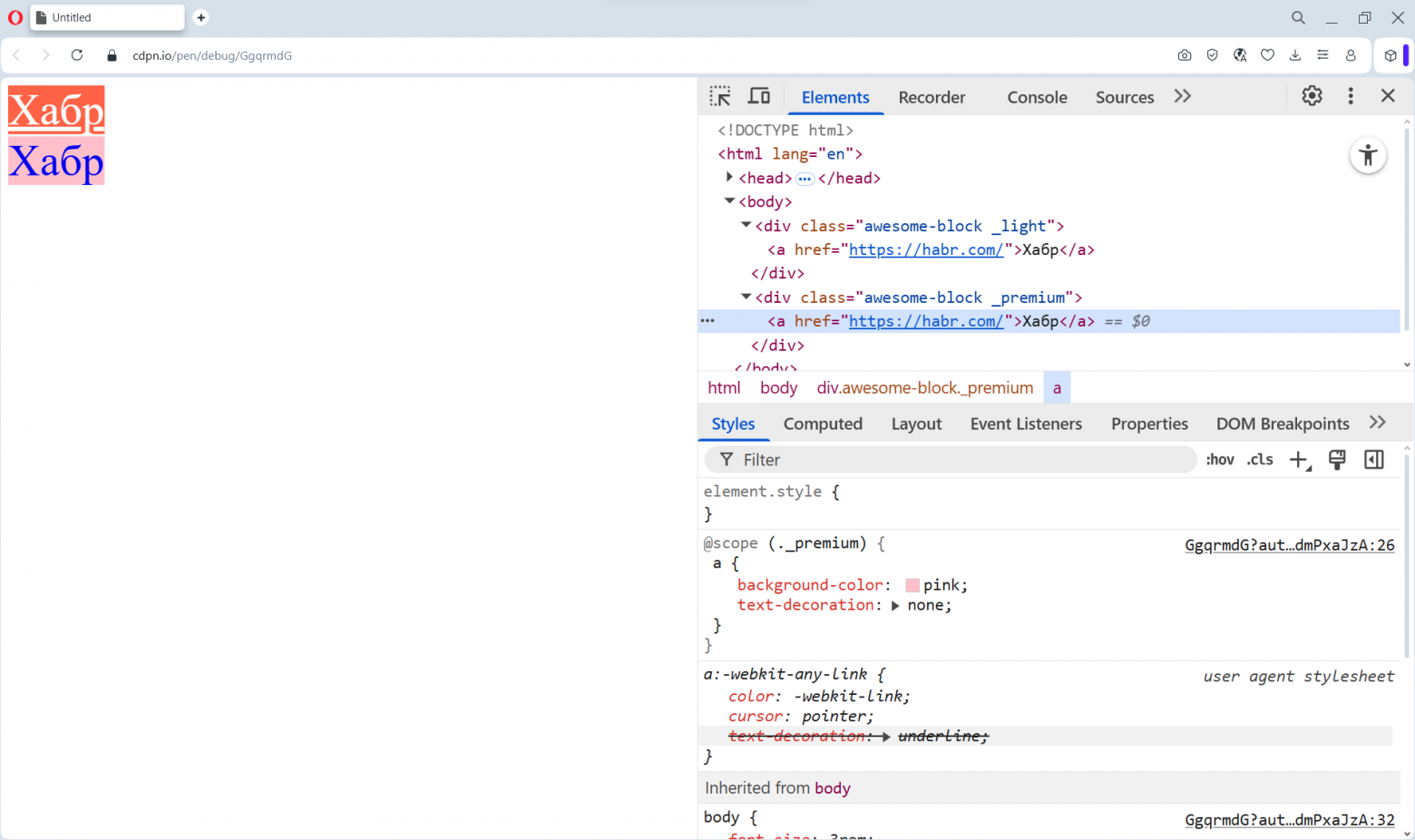This screenshot has width=1415, height=840.
Task: Add new style rule plus icon
Action: 1300,460
